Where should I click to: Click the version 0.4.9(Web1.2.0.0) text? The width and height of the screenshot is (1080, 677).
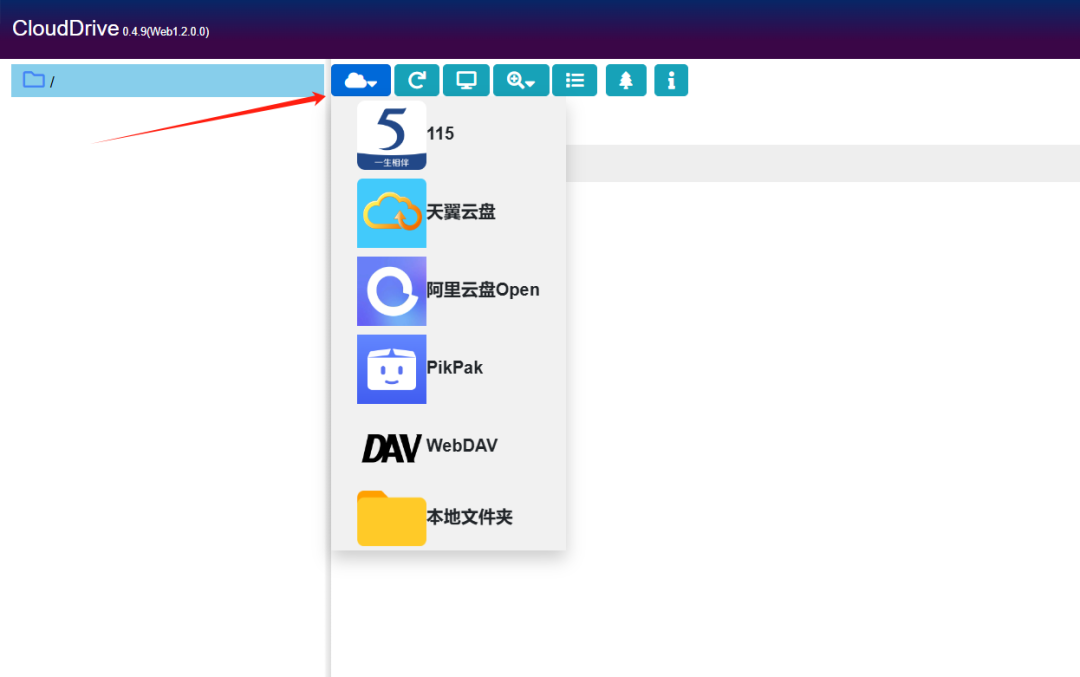[166, 32]
